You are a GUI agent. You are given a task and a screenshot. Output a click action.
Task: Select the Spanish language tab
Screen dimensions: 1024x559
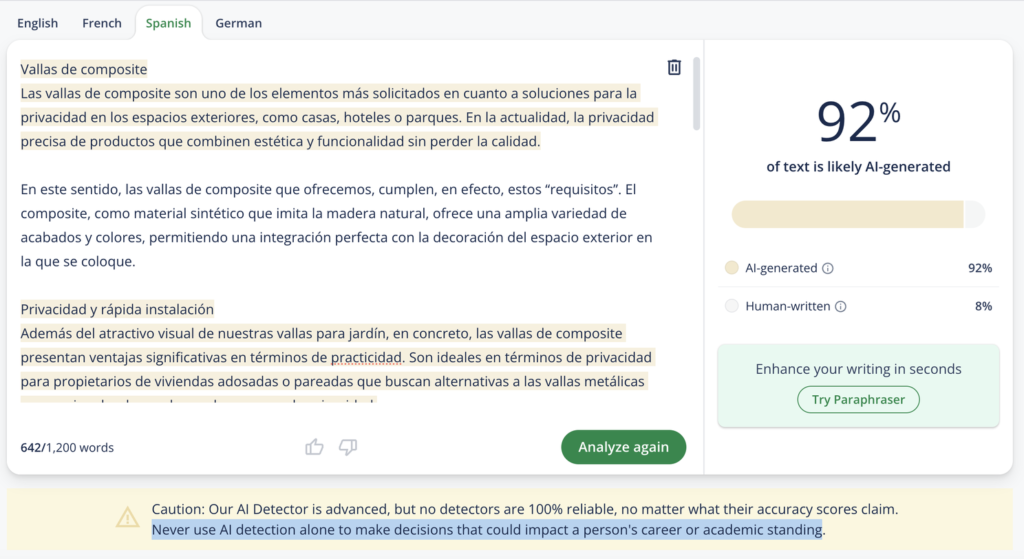[168, 23]
